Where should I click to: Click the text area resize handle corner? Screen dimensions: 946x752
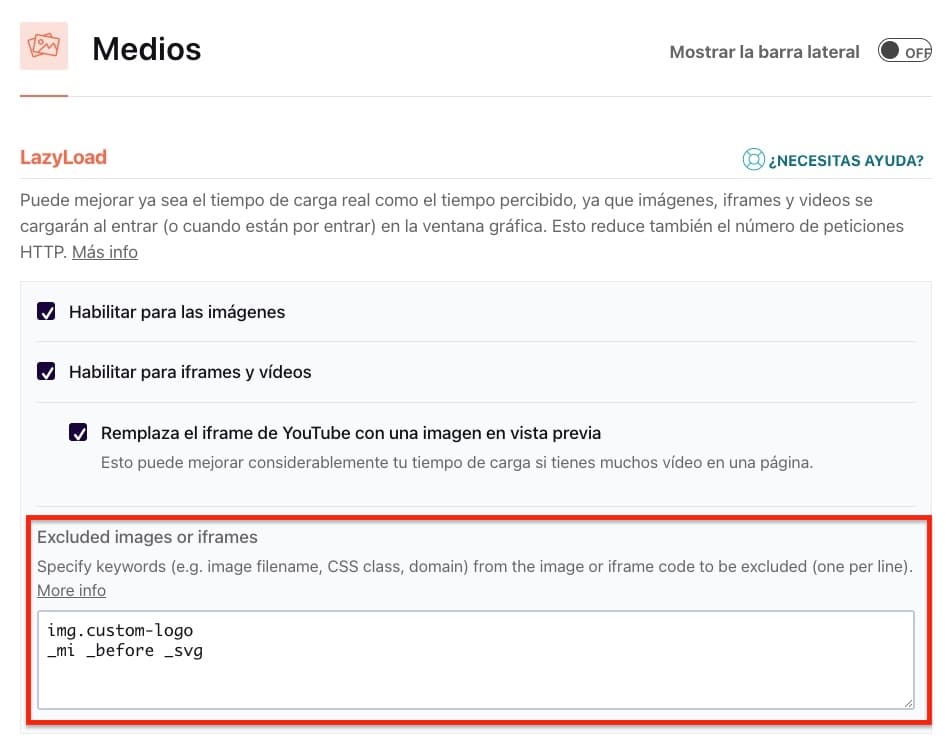[x=908, y=703]
